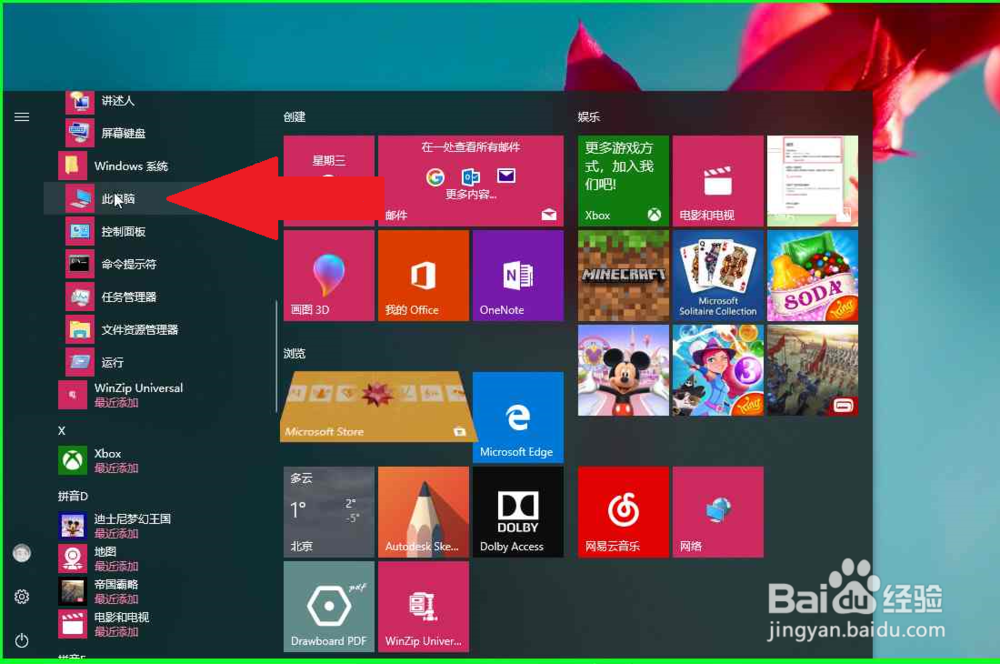Launch the Microsoft Edge tile
Viewport: 1000px width, 664px height.
[518, 417]
